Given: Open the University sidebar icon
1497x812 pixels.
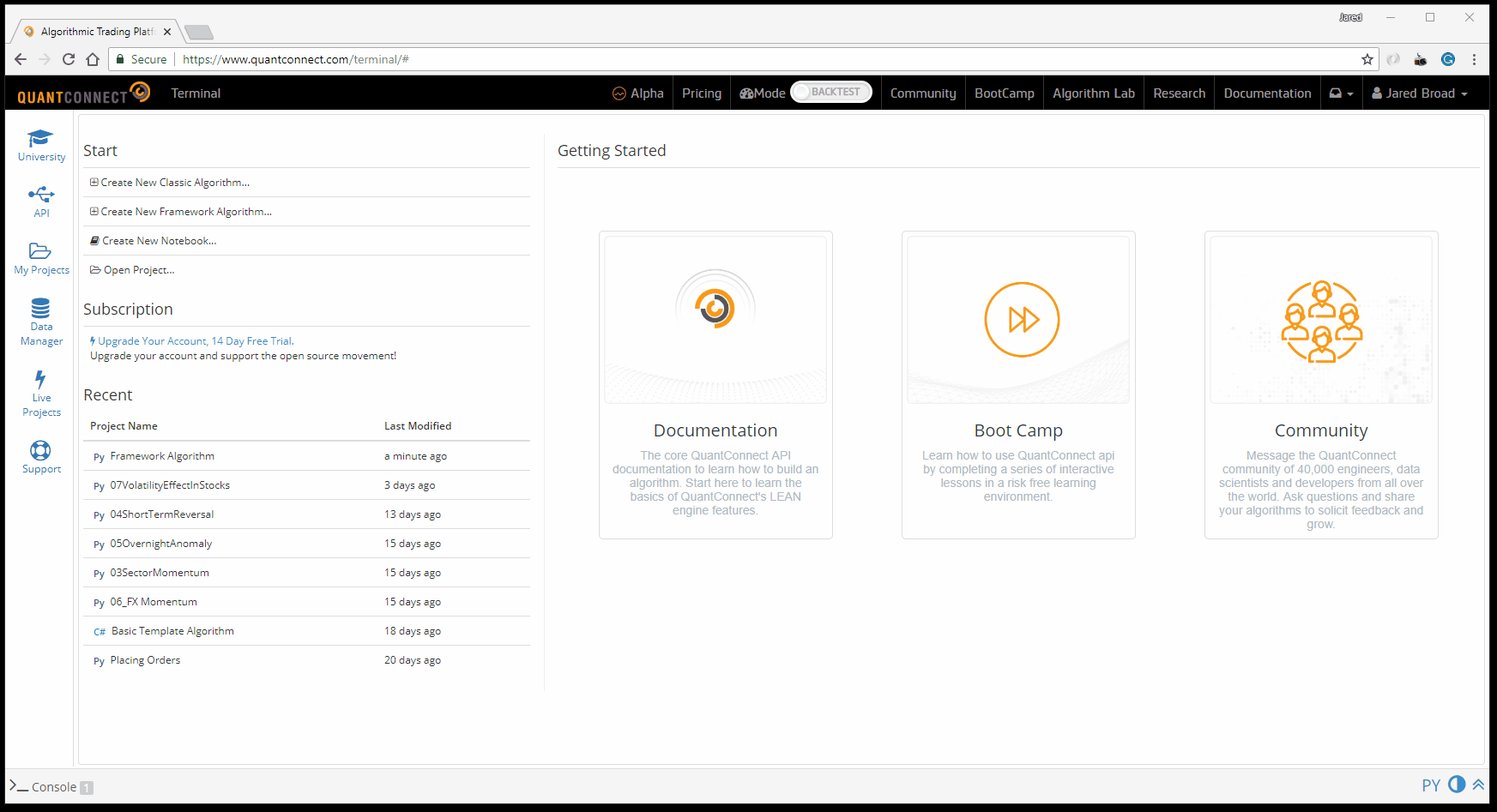Looking at the screenshot, I should (x=40, y=139).
